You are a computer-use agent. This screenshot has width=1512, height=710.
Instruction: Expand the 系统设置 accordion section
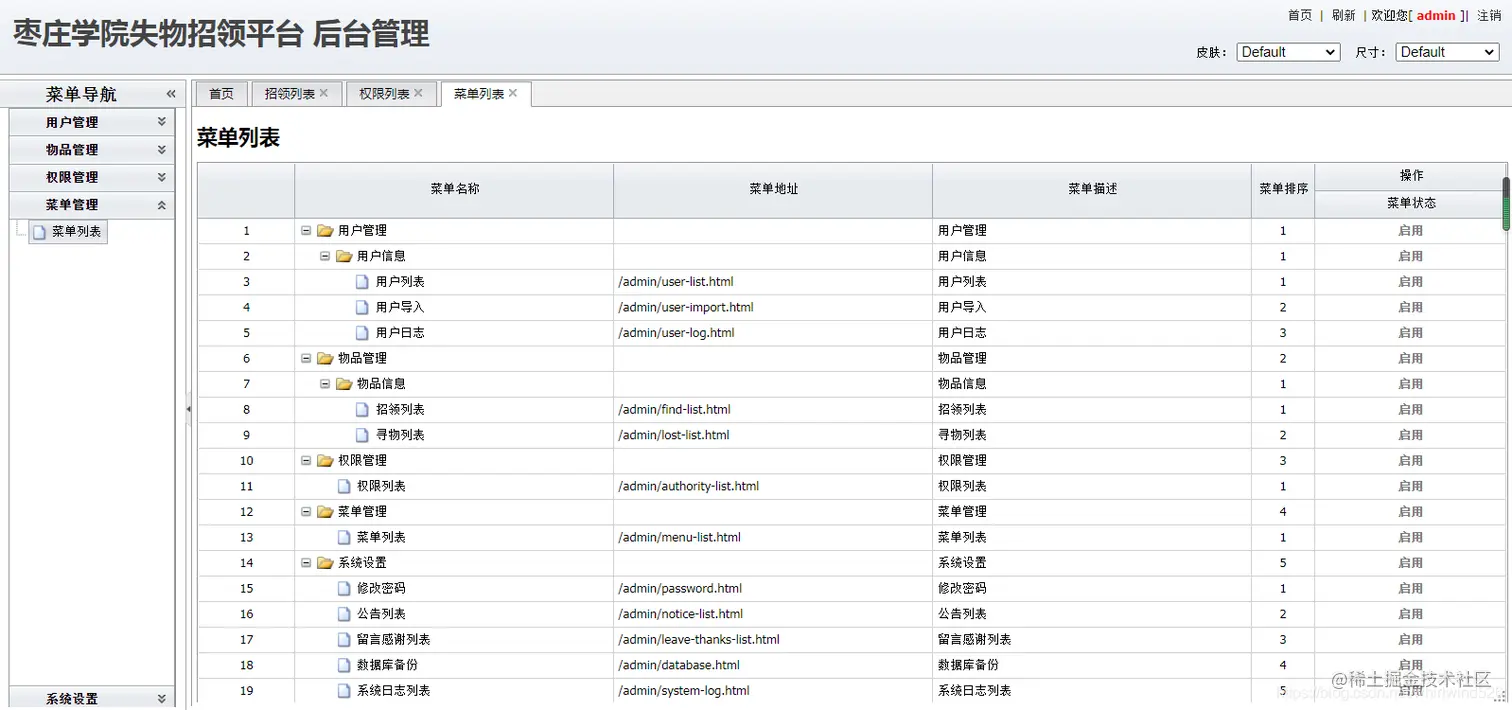click(x=161, y=699)
